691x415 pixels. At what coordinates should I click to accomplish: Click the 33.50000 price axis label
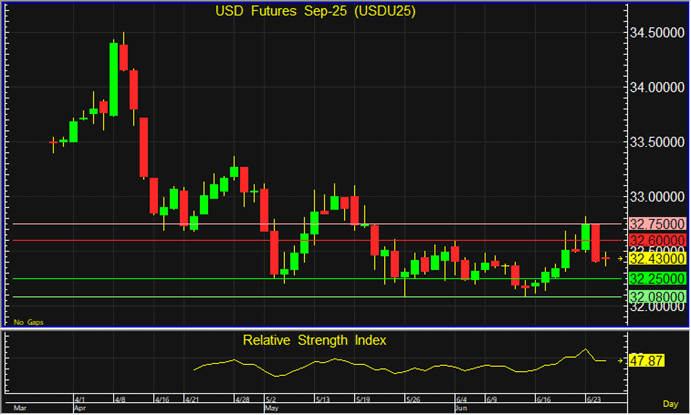(x=656, y=142)
